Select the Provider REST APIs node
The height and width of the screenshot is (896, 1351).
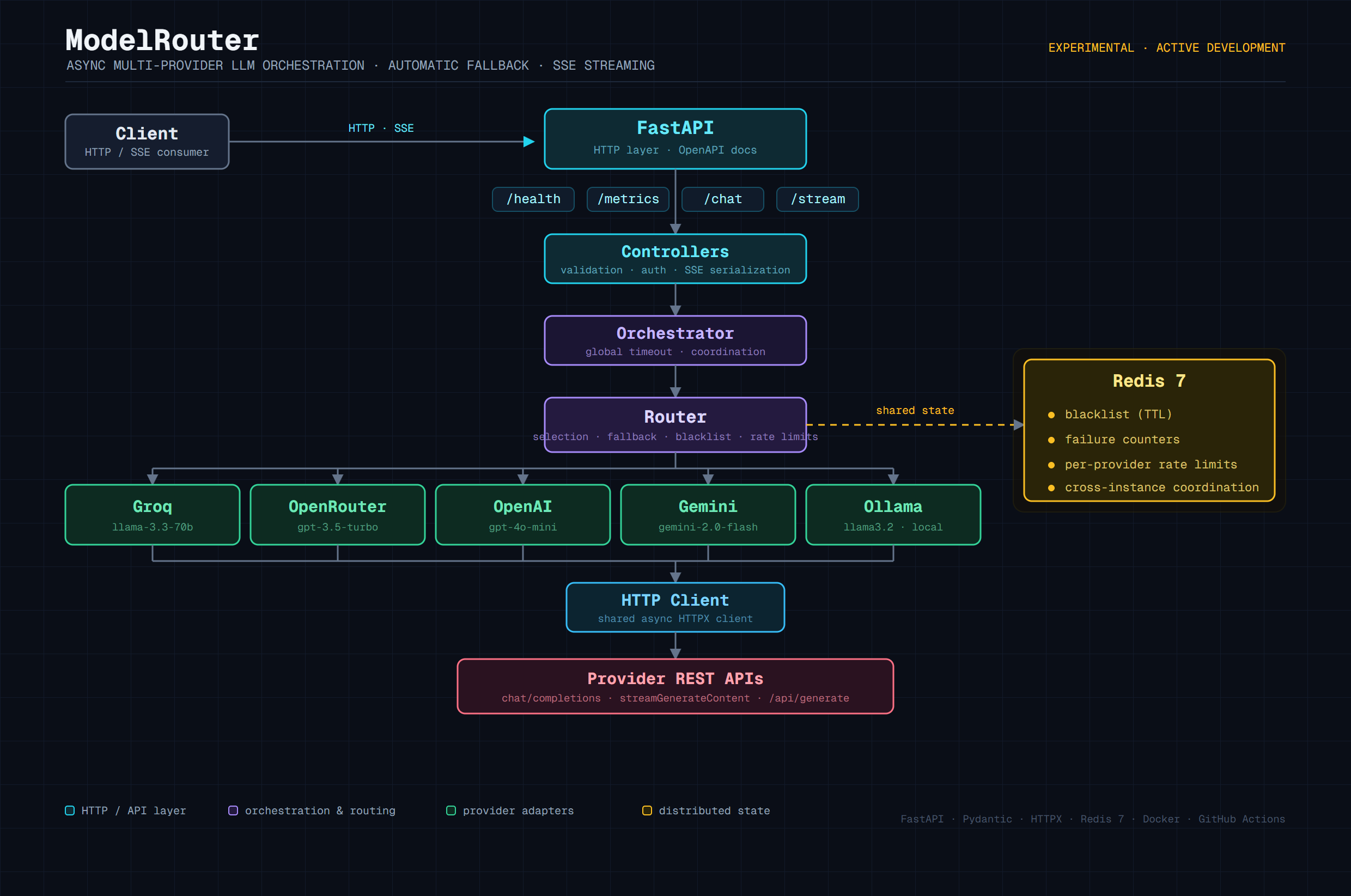(675, 686)
